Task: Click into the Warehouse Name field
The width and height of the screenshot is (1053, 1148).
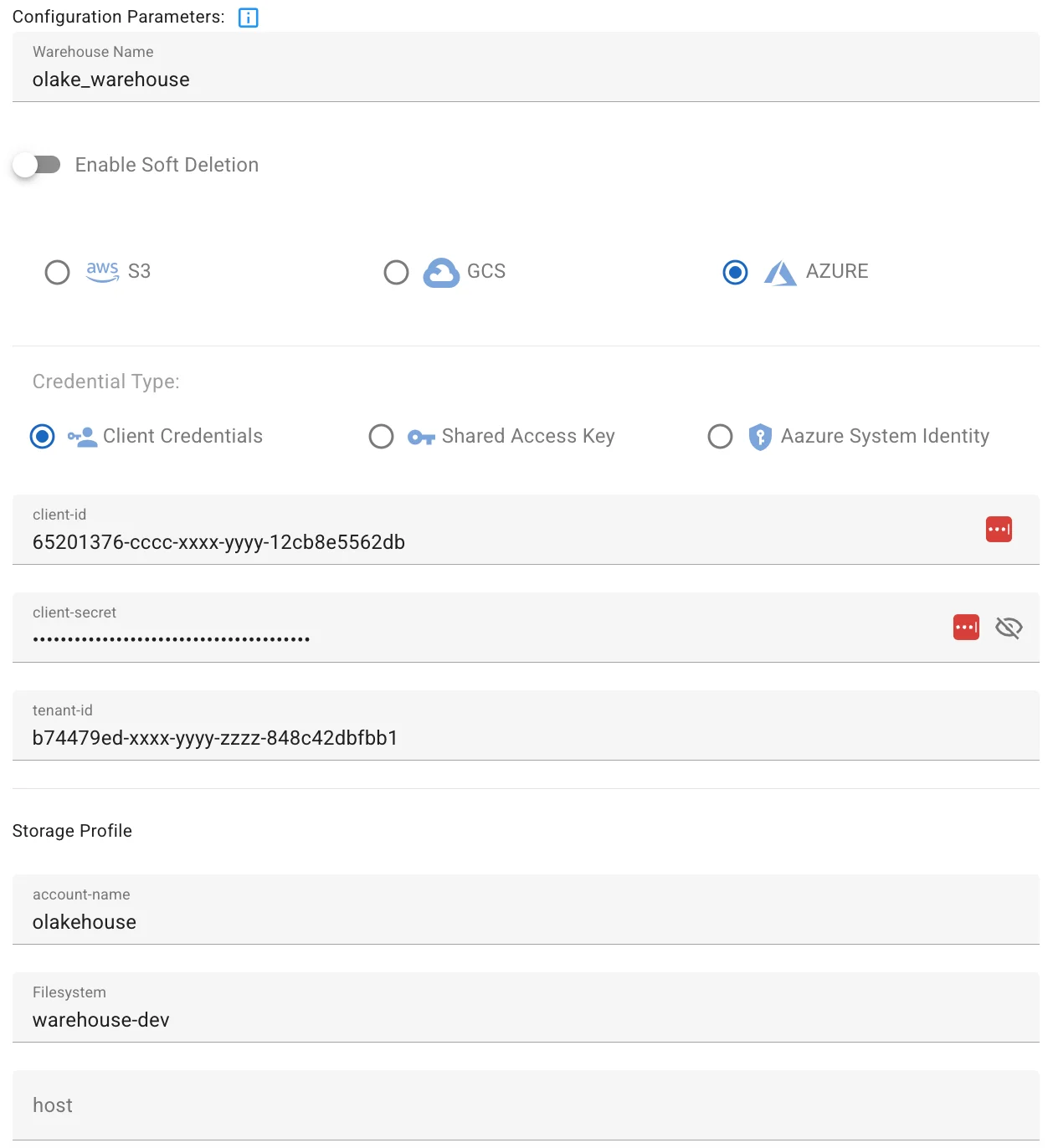Action: (x=526, y=67)
